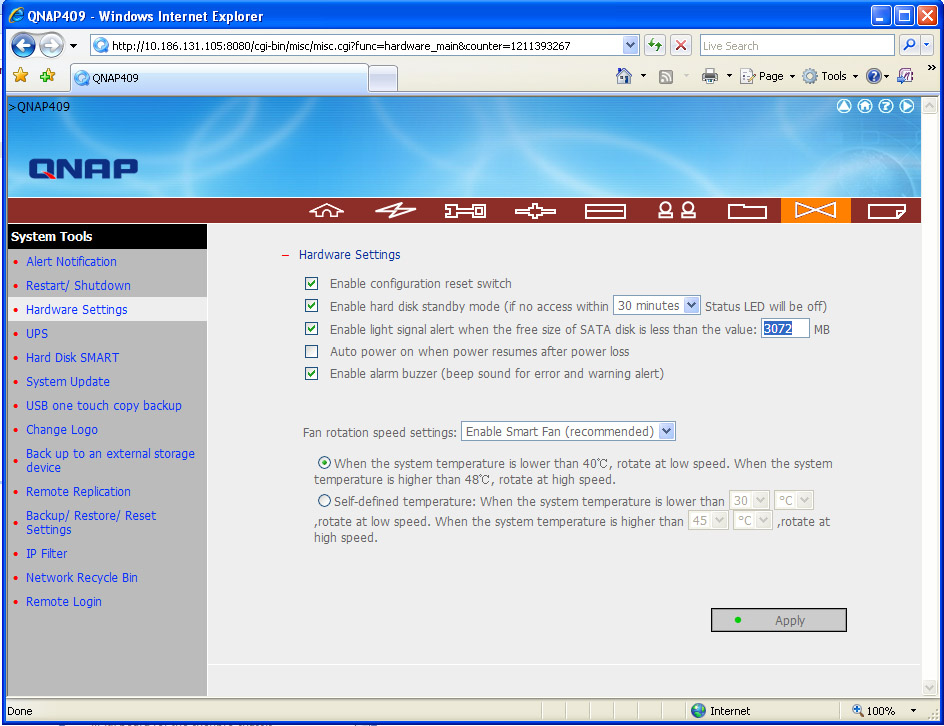Open the high temperature 45 dropdown
944x726 pixels.
click(708, 520)
